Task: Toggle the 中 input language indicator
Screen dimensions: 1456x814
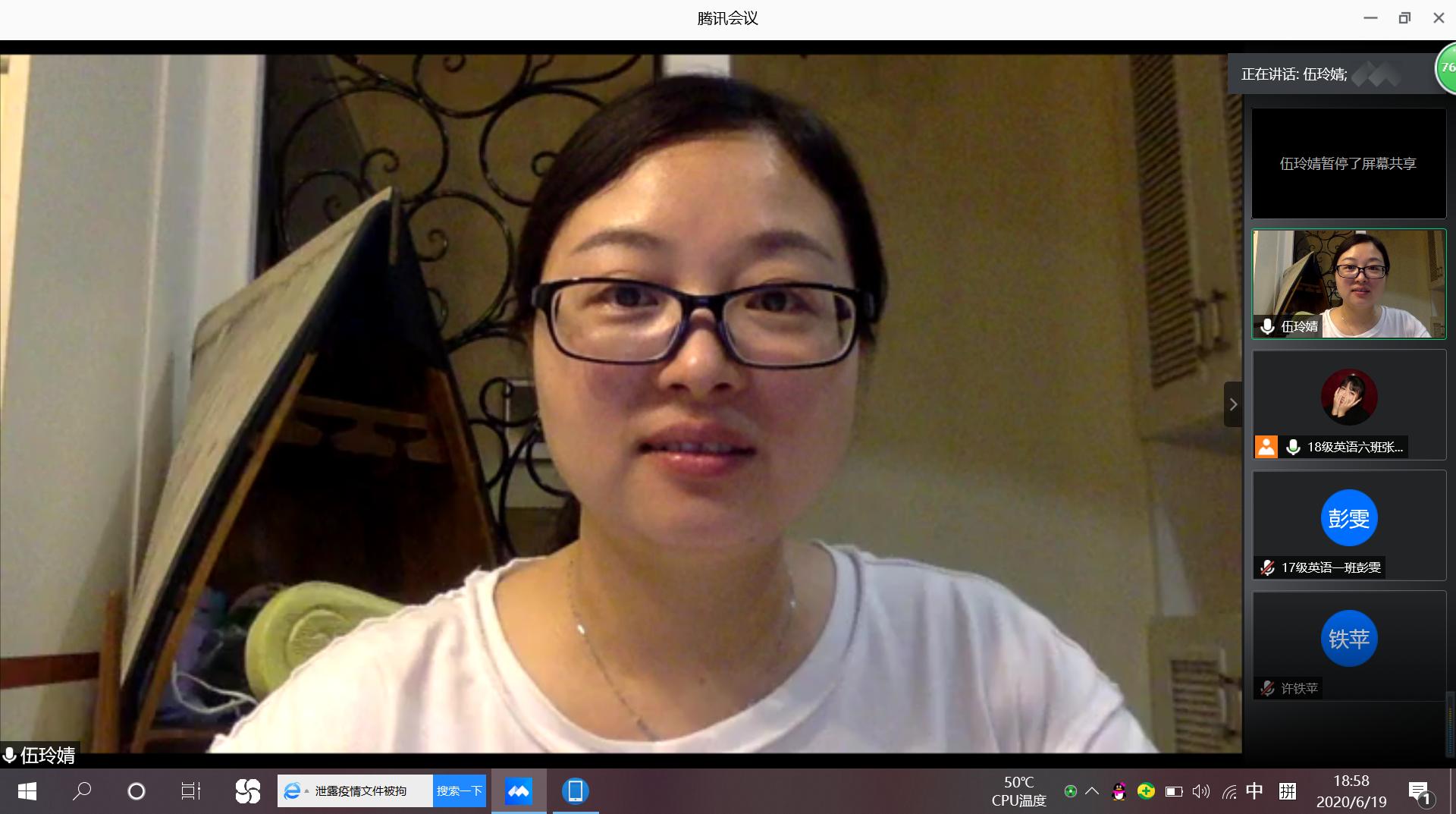Action: point(1255,791)
